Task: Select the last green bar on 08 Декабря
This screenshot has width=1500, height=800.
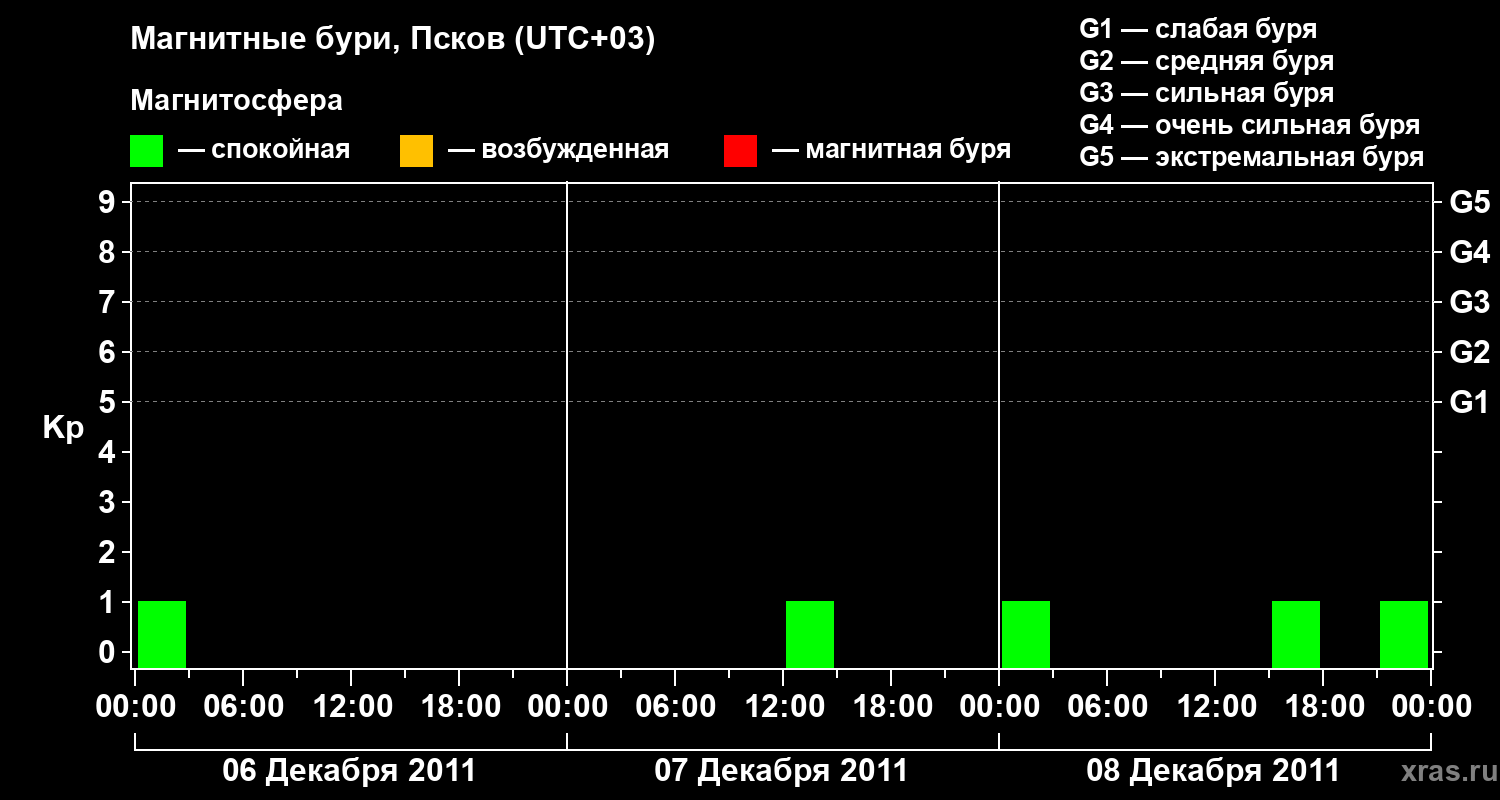Action: pos(1404,634)
